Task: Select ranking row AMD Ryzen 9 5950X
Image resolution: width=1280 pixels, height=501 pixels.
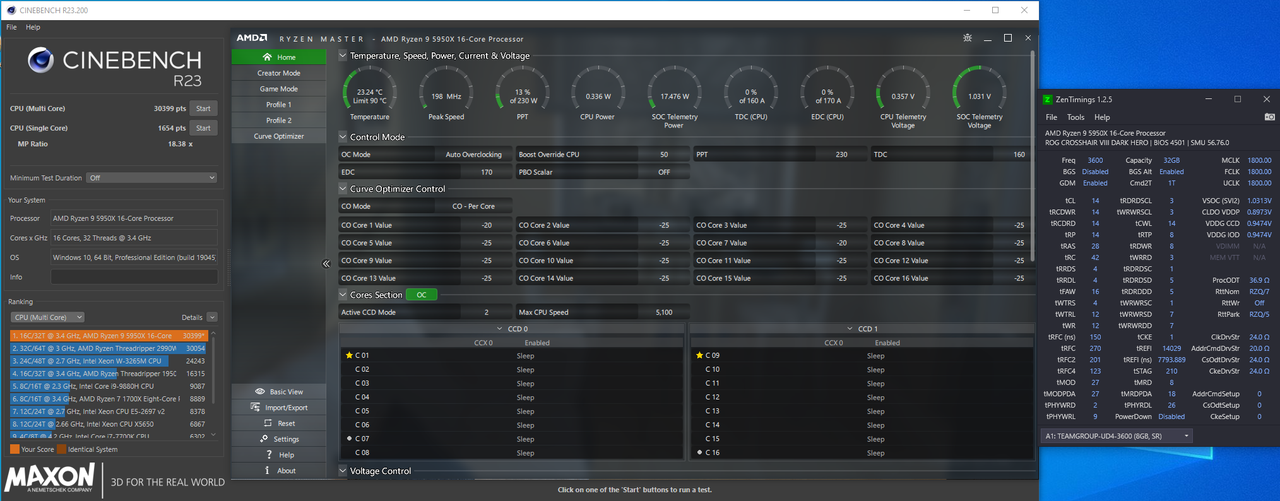Action: pyautogui.click(x=109, y=336)
